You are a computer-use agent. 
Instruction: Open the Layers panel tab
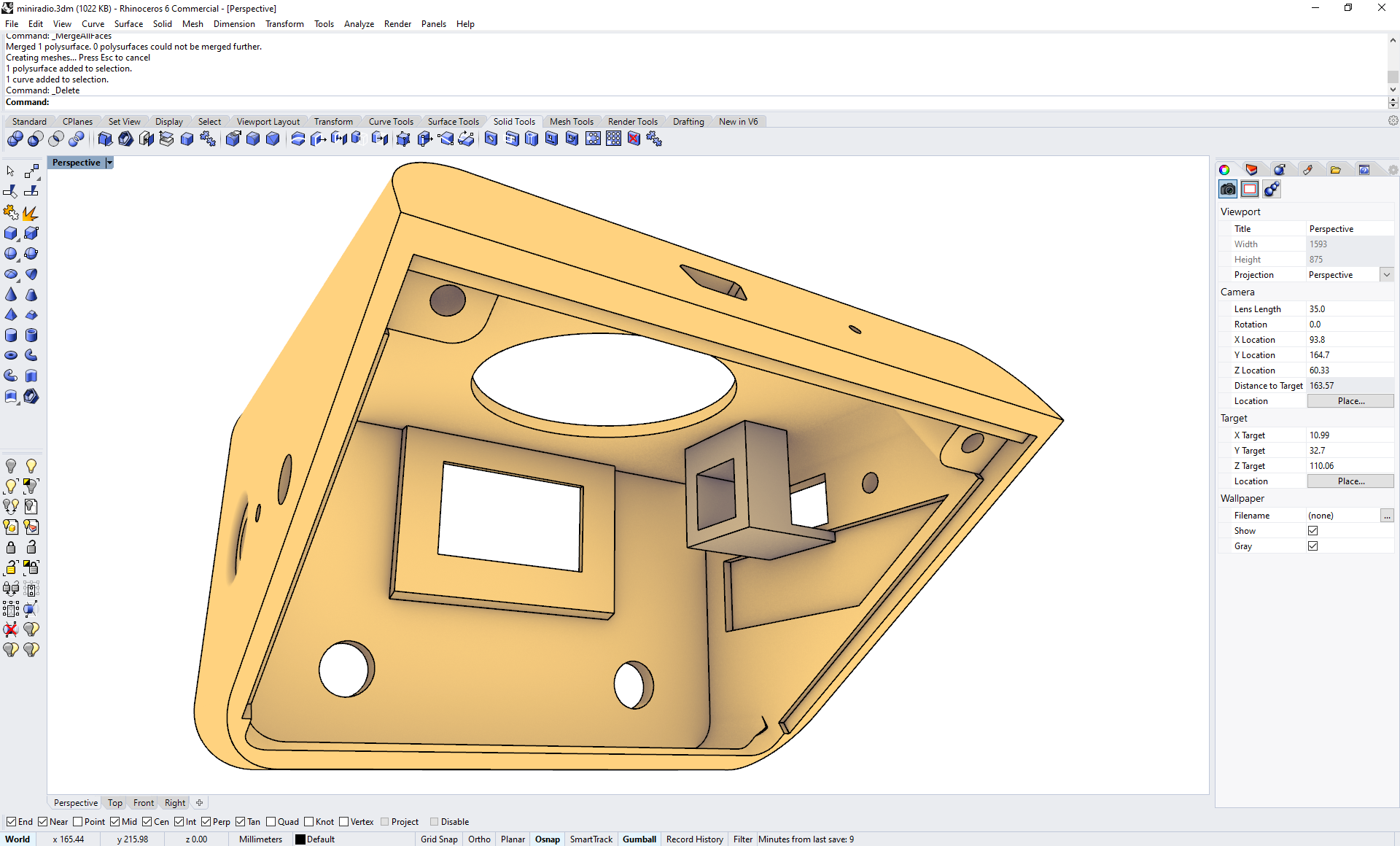coord(1252,169)
